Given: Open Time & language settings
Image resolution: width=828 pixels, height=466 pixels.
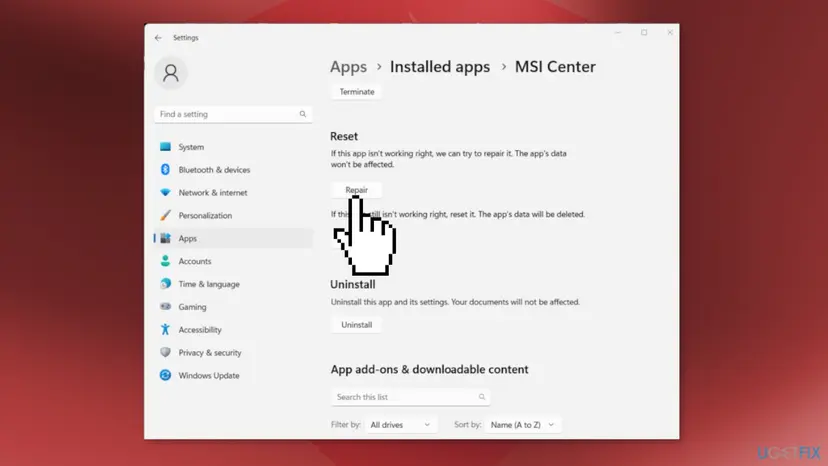Looking at the screenshot, I should (233, 284).
